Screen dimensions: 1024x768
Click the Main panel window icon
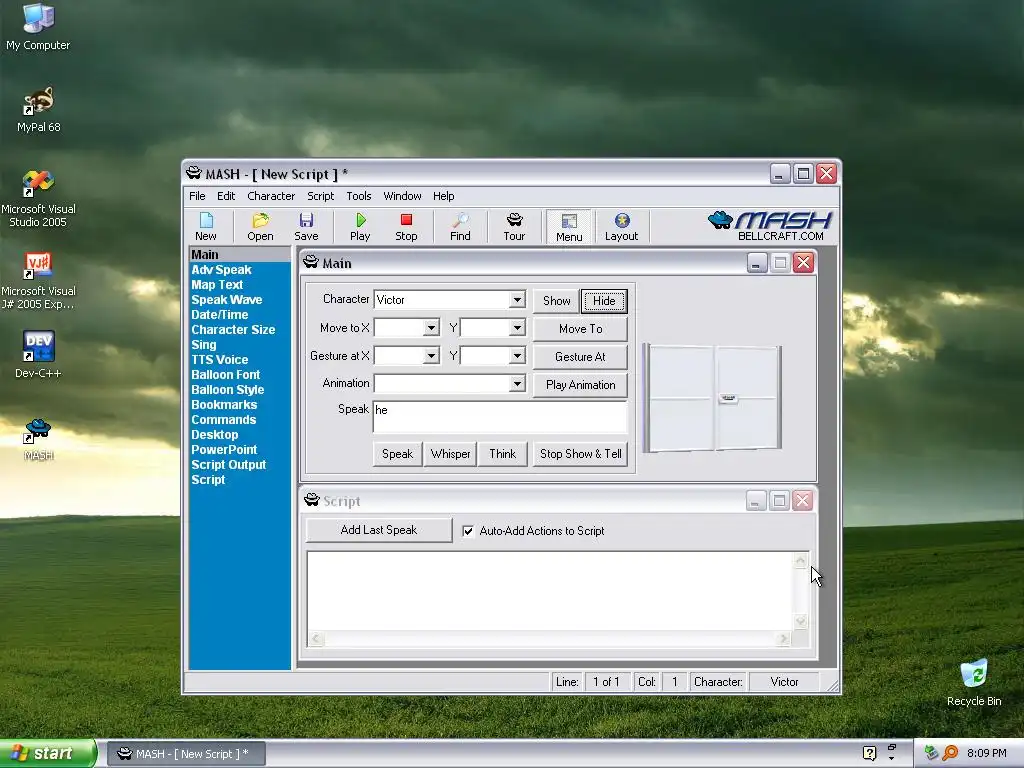point(311,263)
